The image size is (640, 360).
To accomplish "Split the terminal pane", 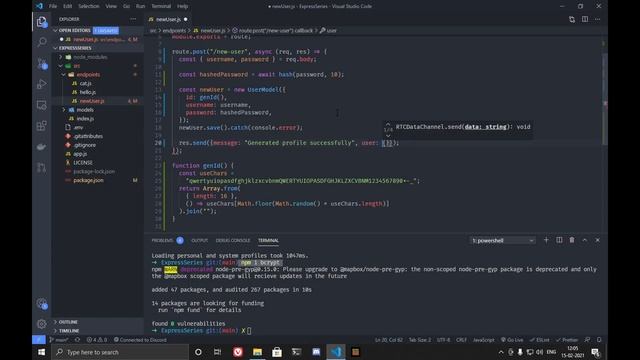I will [559, 240].
